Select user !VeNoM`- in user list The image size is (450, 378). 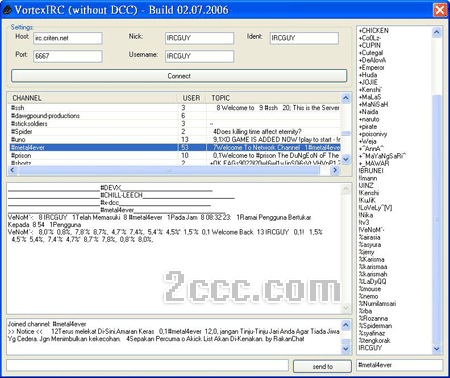click(x=371, y=230)
